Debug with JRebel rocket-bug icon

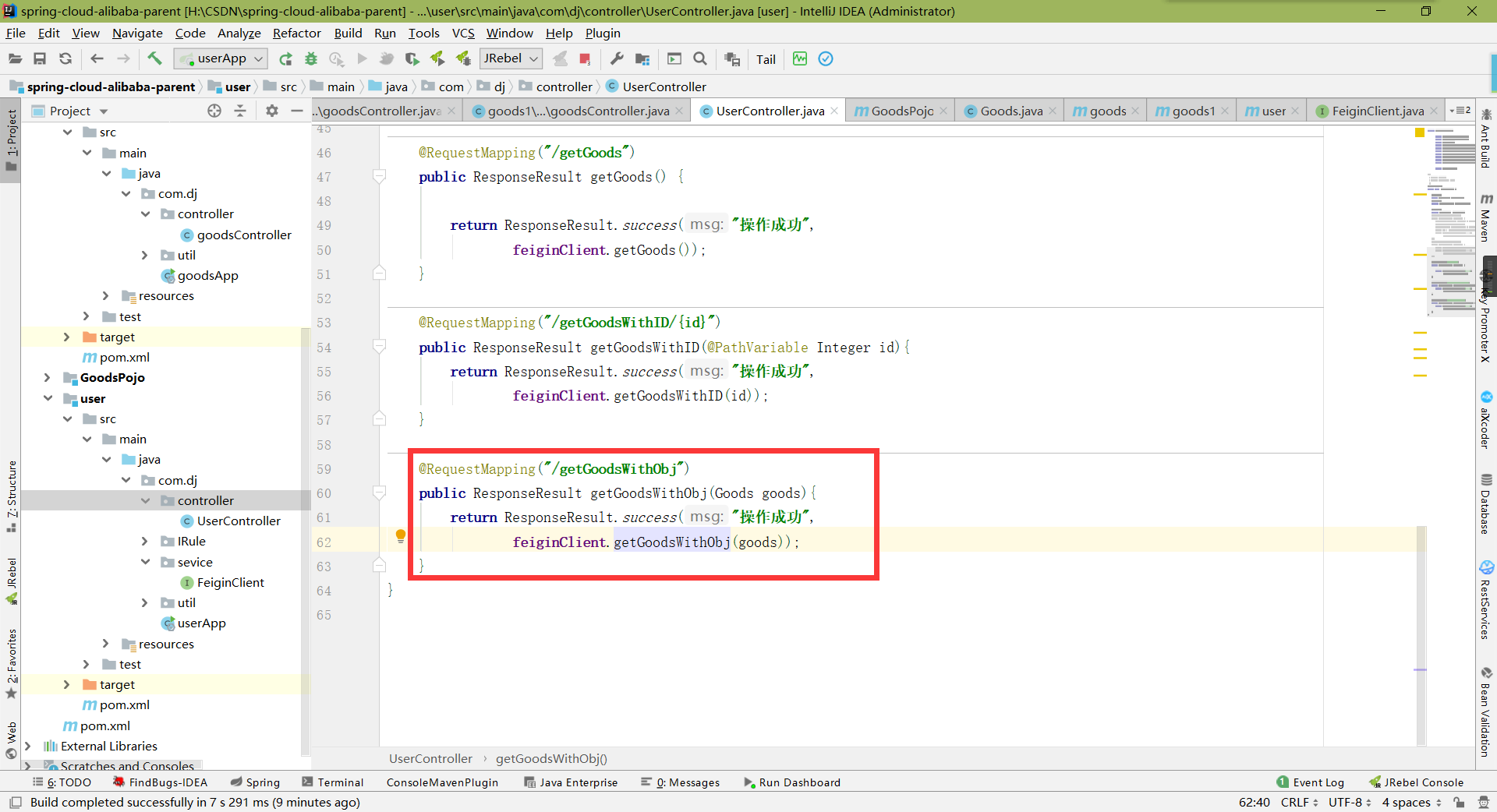click(x=463, y=58)
